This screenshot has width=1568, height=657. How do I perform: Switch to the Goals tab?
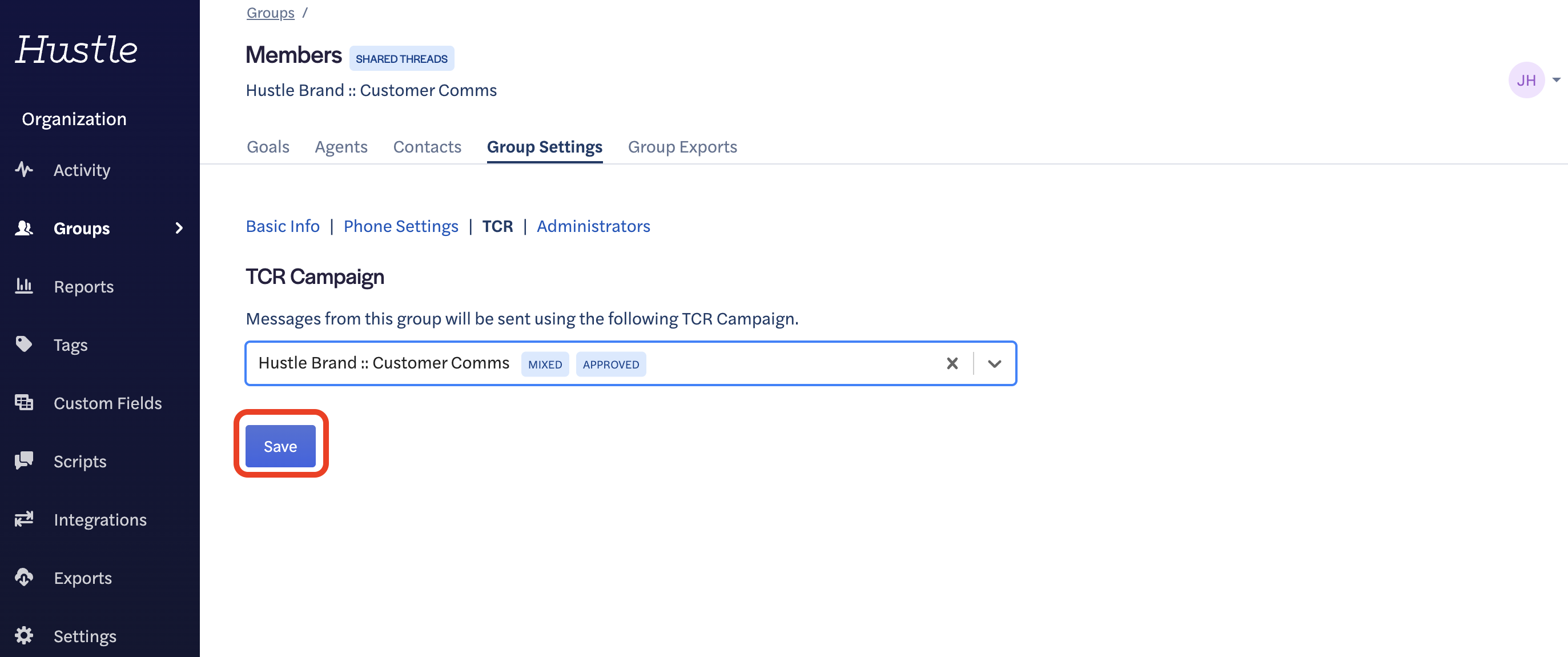point(268,147)
